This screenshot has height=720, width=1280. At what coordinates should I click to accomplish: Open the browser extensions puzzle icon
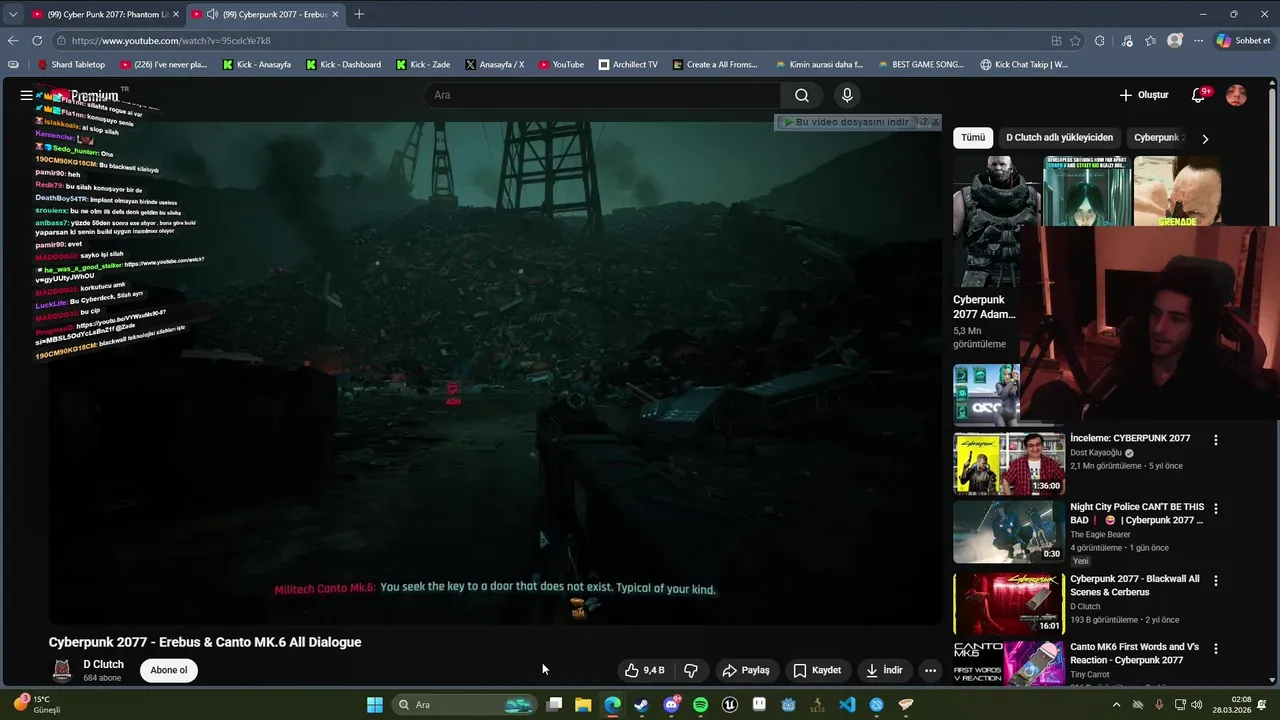(x=1100, y=40)
